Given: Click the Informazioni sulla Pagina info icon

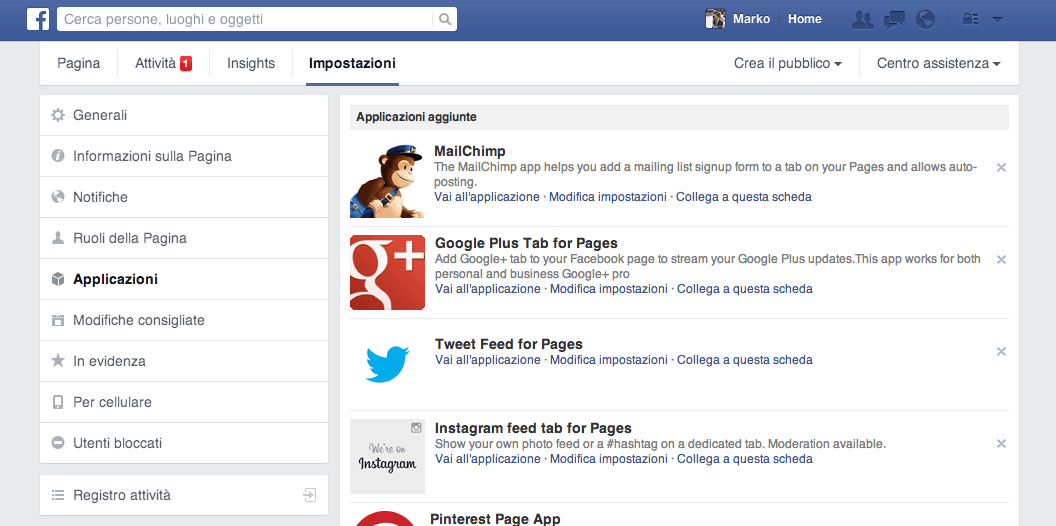Looking at the screenshot, I should coord(58,156).
